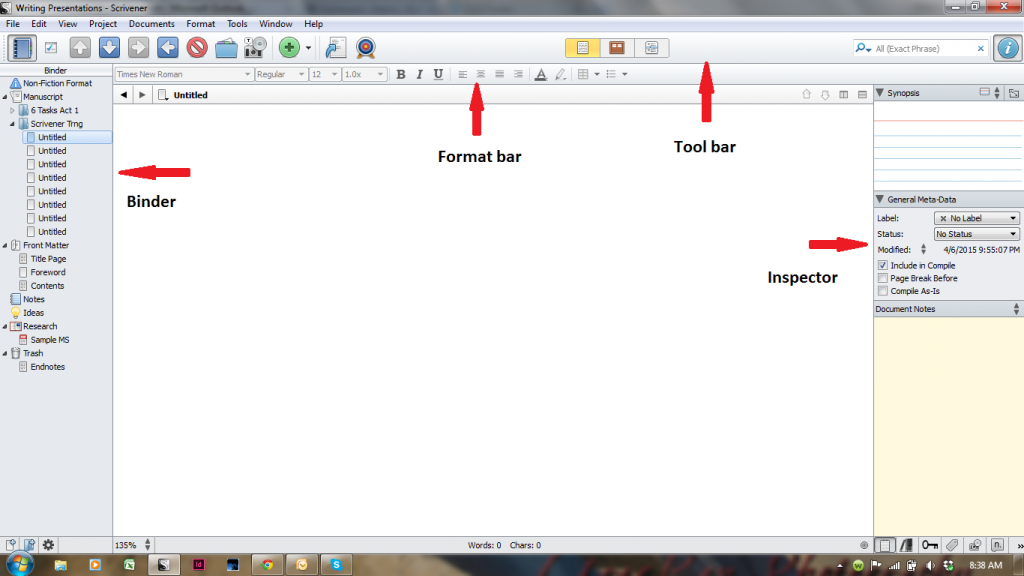Open Chrome from the taskbar
Viewport: 1024px width, 576px height.
267,565
